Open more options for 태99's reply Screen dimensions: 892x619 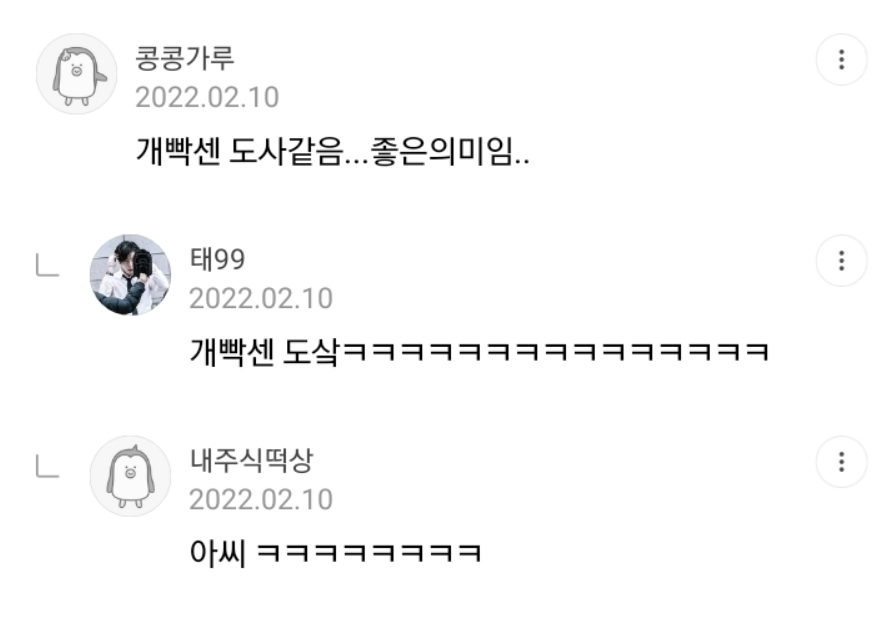coord(841,261)
